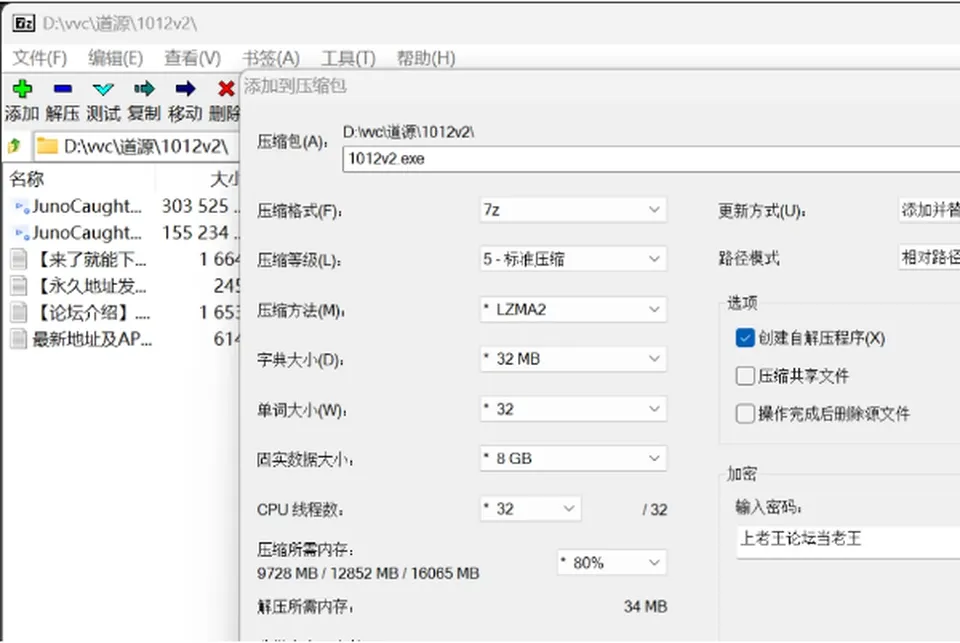The height and width of the screenshot is (643, 960).
Task: Select the file icon of JunoCaught sized 303 525
Action: tap(22, 207)
